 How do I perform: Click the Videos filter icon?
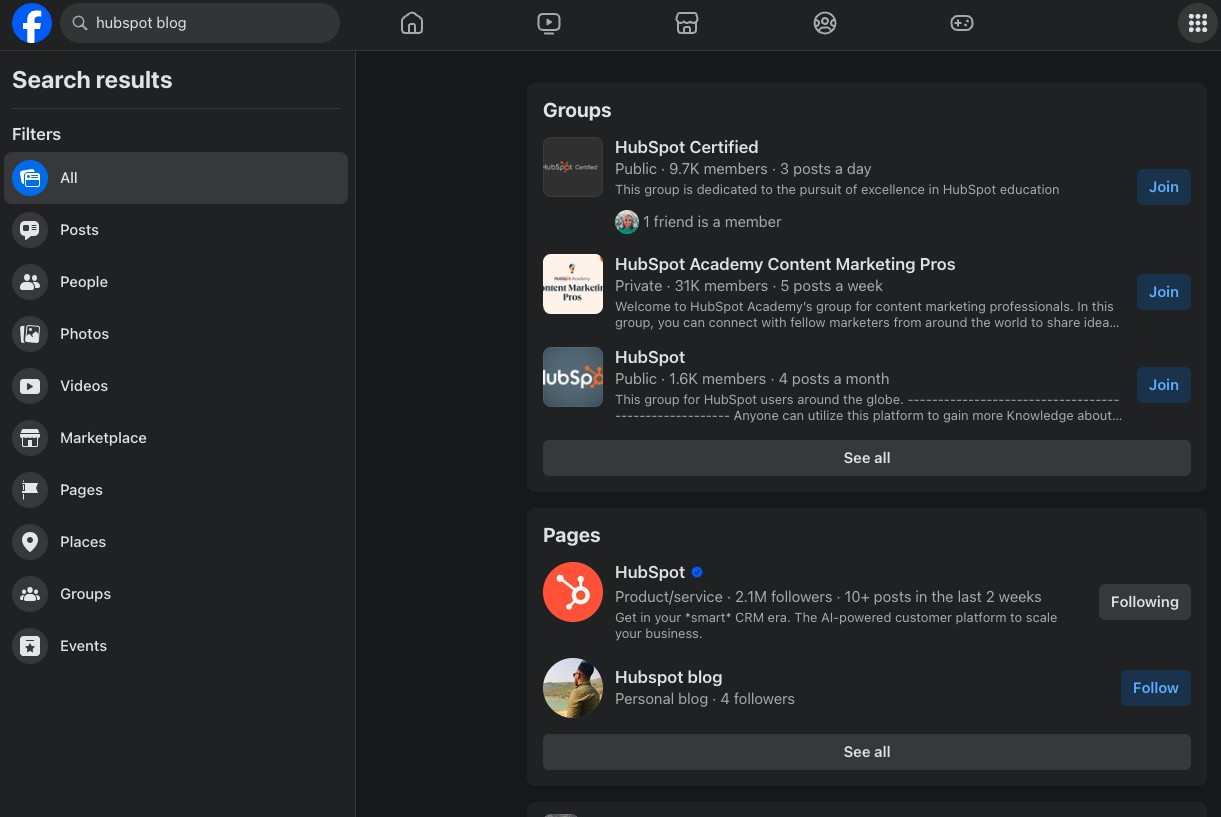pos(30,386)
